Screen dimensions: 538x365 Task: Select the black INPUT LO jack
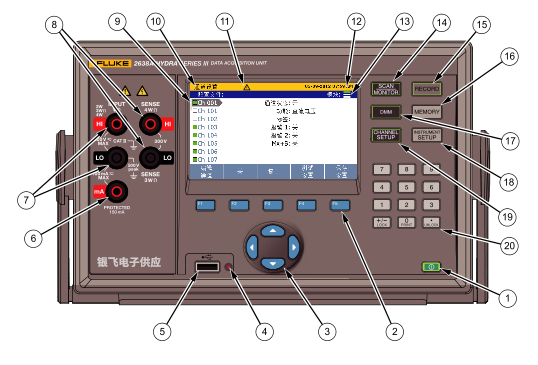[116, 157]
